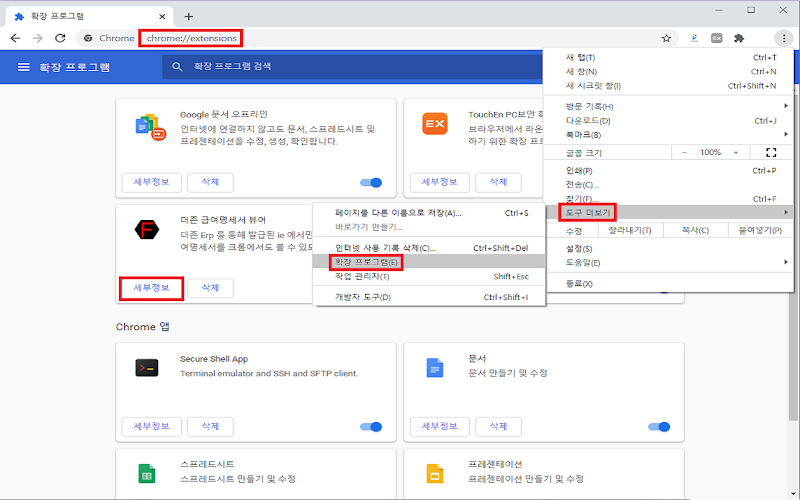Image resolution: width=800 pixels, height=500 pixels.
Task: Open 세부정보 for 더존 급여명세서 뷰어
Action: tap(152, 288)
